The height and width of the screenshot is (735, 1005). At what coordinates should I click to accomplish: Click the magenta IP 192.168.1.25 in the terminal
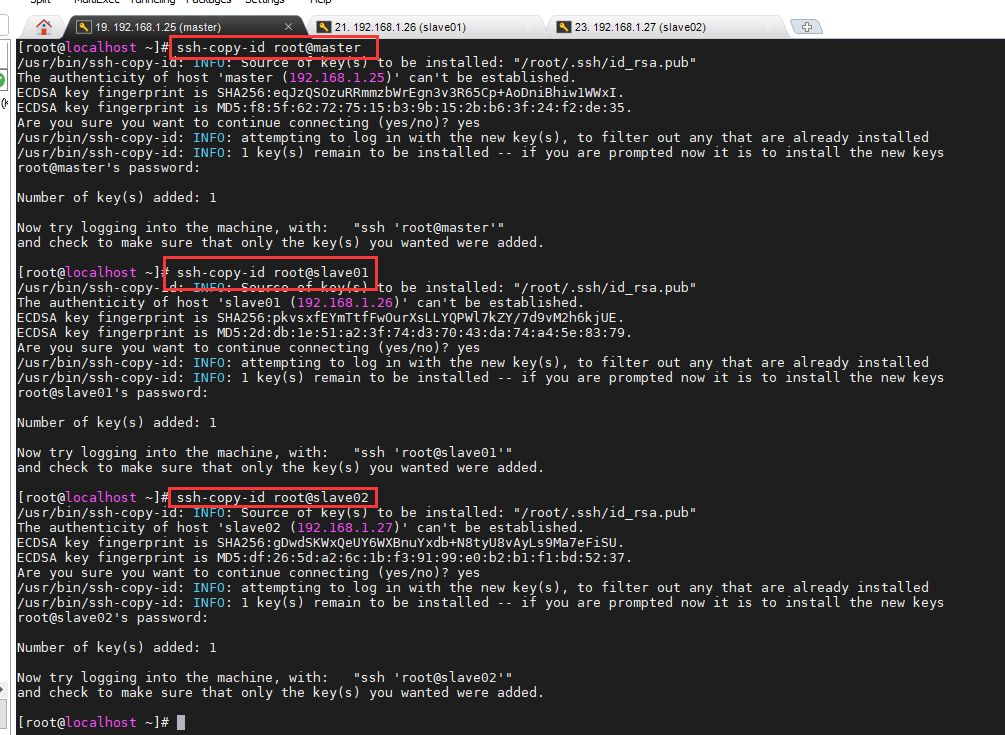click(337, 78)
